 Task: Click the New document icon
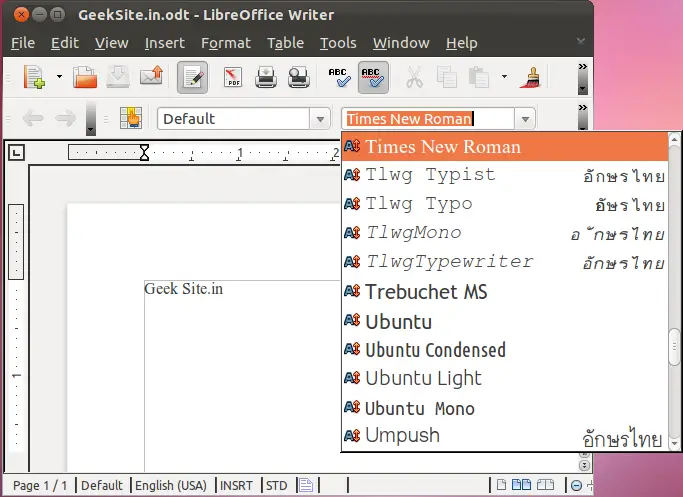pyautogui.click(x=34, y=77)
